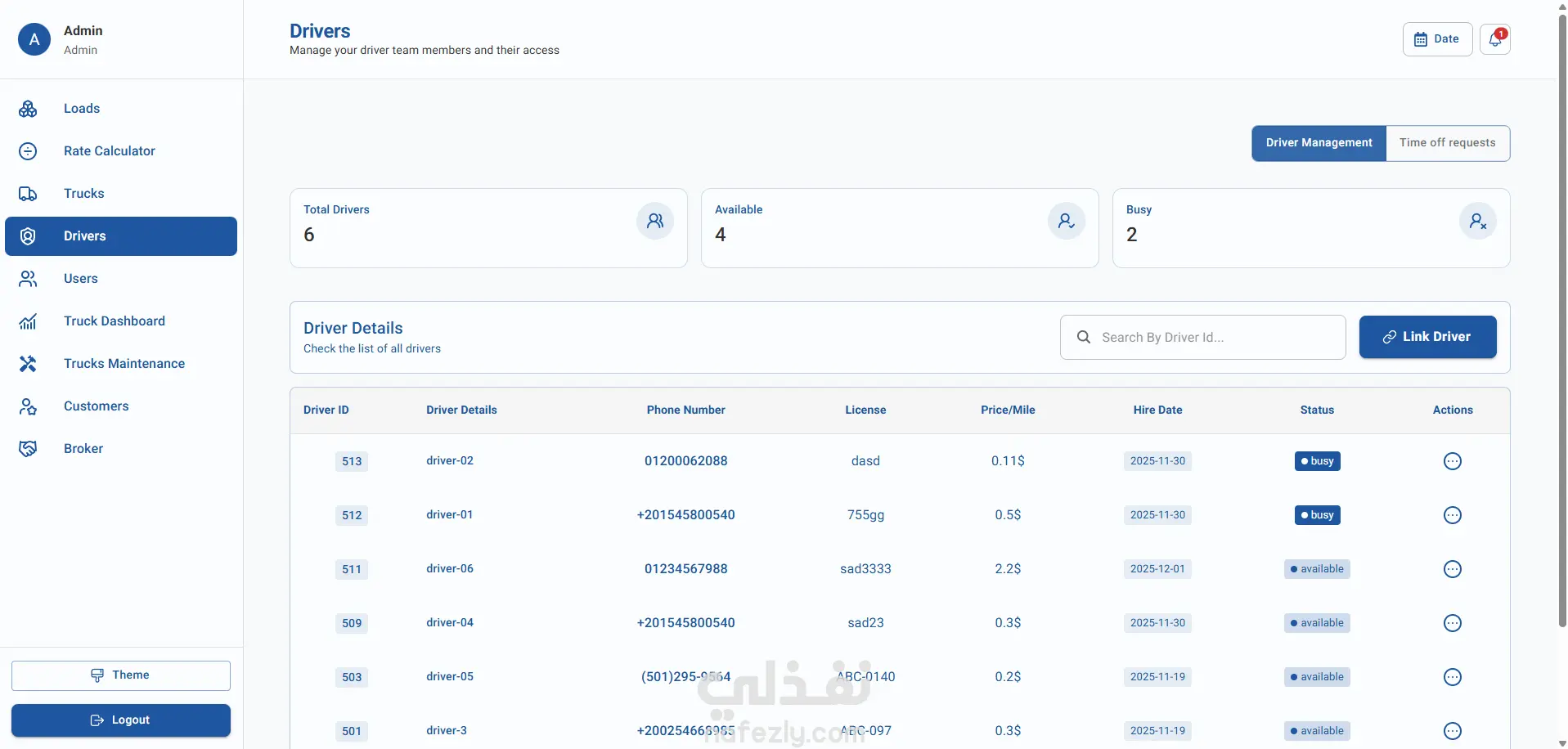
Task: Click phone number 01234567988
Action: point(686,569)
